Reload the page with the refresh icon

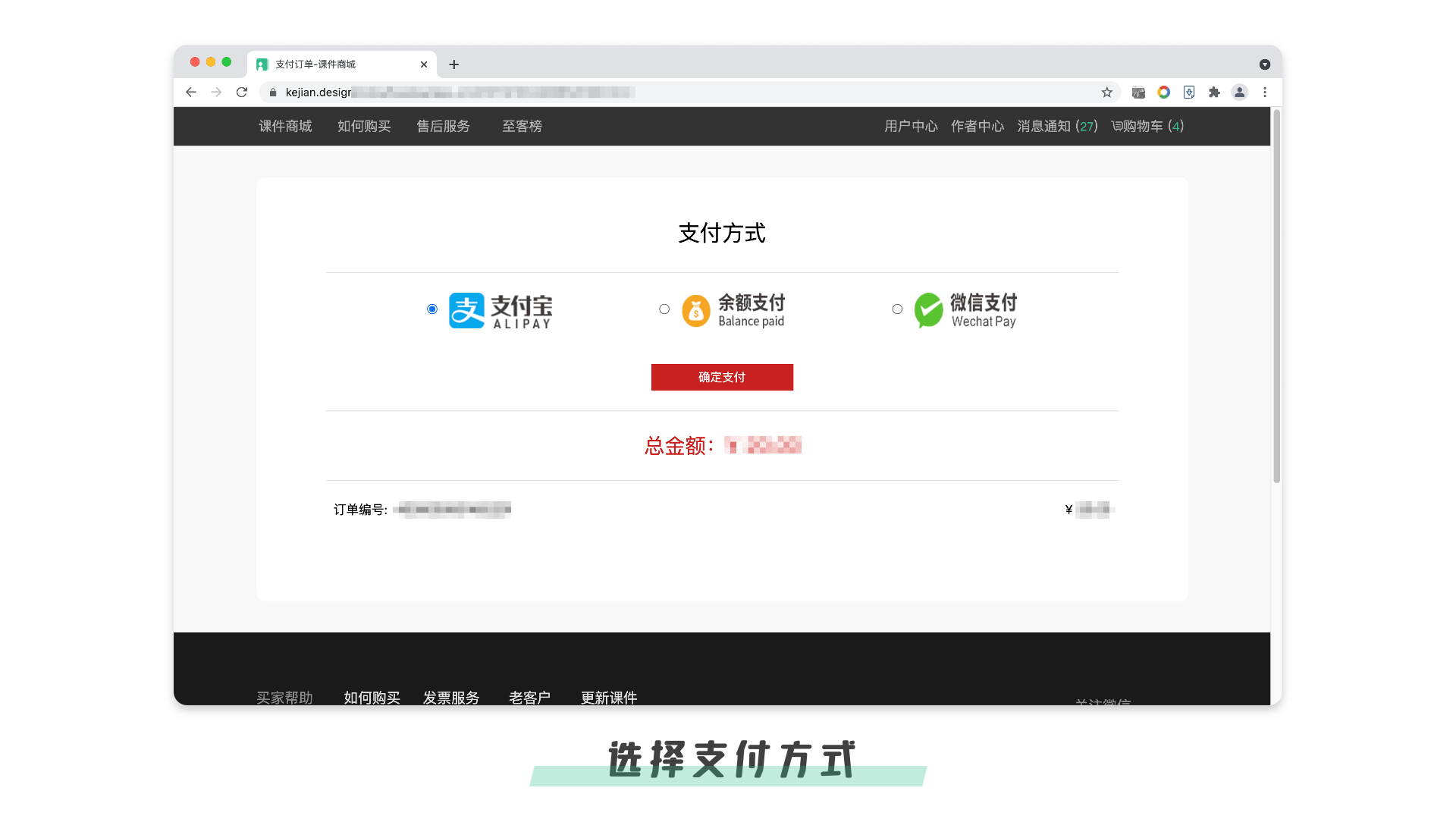(x=242, y=92)
